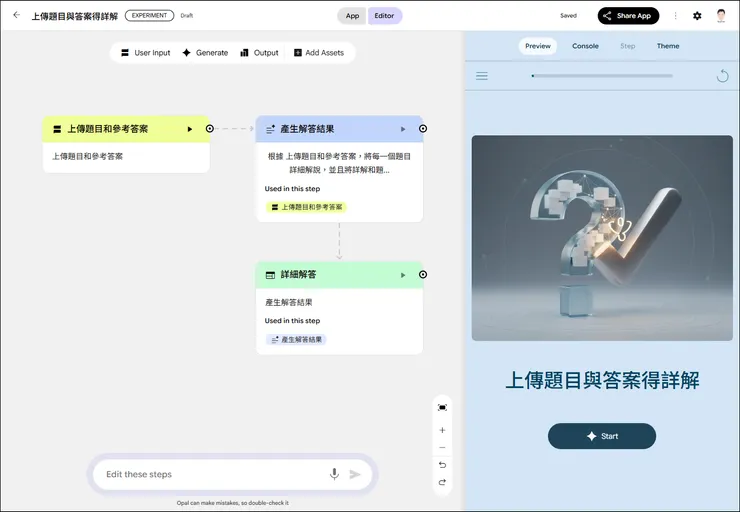Click output port of 詳細解答 node
Image resolution: width=740 pixels, height=512 pixels.
[x=423, y=274]
